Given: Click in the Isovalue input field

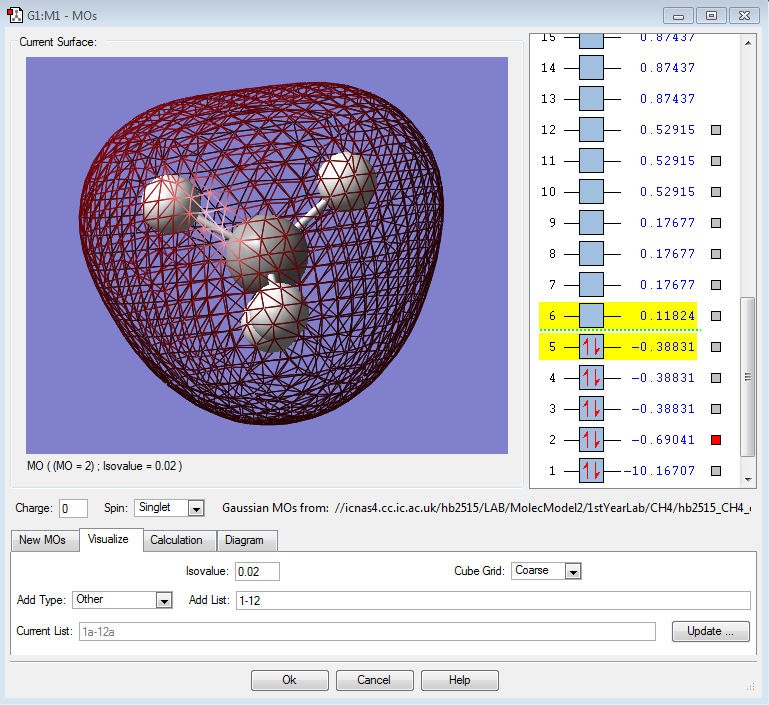Looking at the screenshot, I should pyautogui.click(x=257, y=571).
